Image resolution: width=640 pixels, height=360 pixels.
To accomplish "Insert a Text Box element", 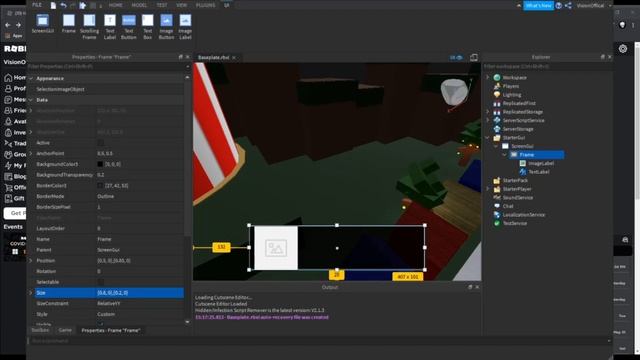I will tap(147, 27).
